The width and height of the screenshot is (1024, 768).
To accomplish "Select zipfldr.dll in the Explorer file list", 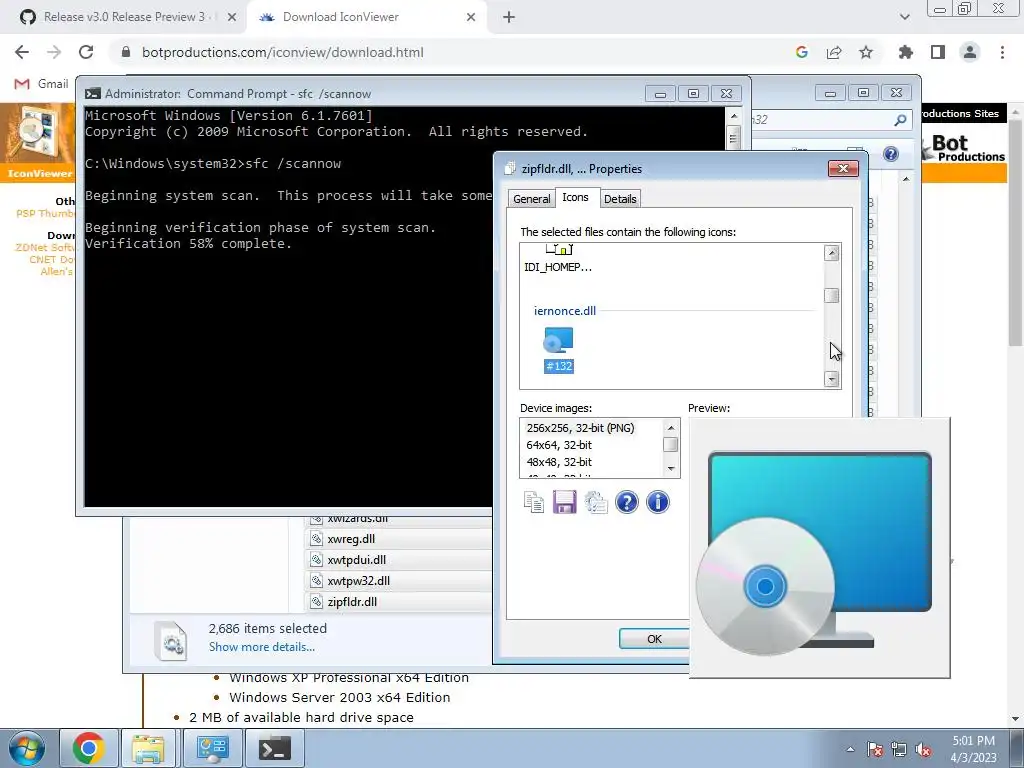I will (x=352, y=601).
